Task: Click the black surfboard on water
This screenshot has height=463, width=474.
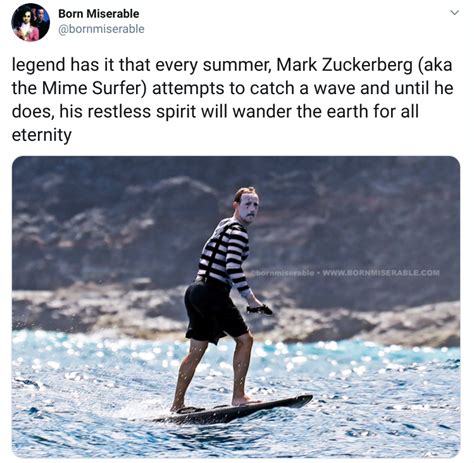Action: pyautogui.click(x=233, y=410)
